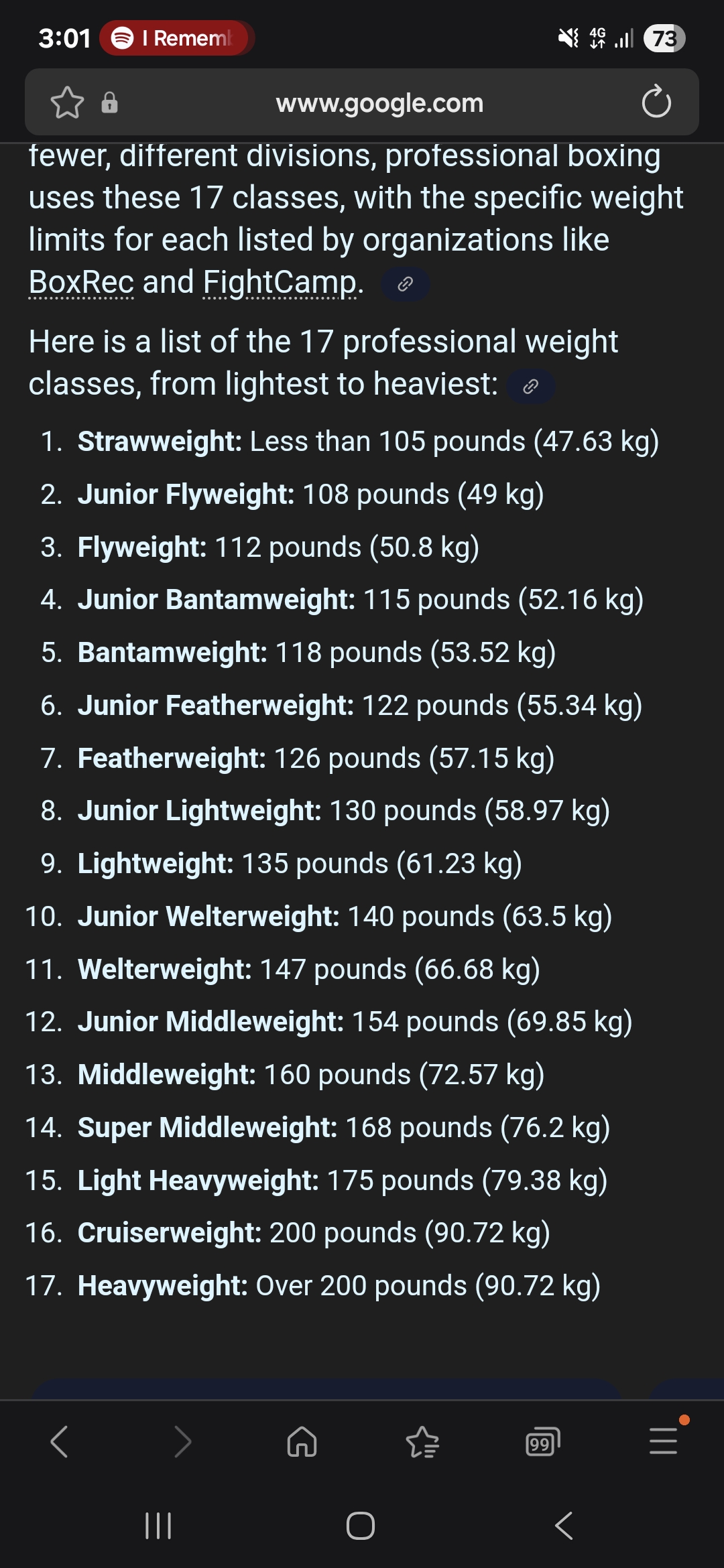Tap the padlock site security icon
This screenshot has height=1568, width=724.
[x=109, y=103]
